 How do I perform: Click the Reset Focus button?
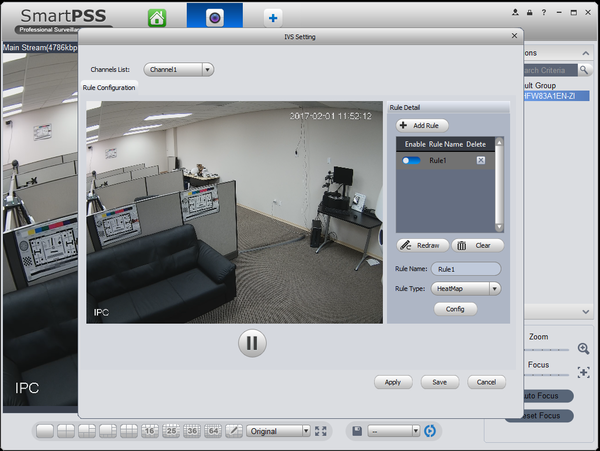(x=548, y=416)
